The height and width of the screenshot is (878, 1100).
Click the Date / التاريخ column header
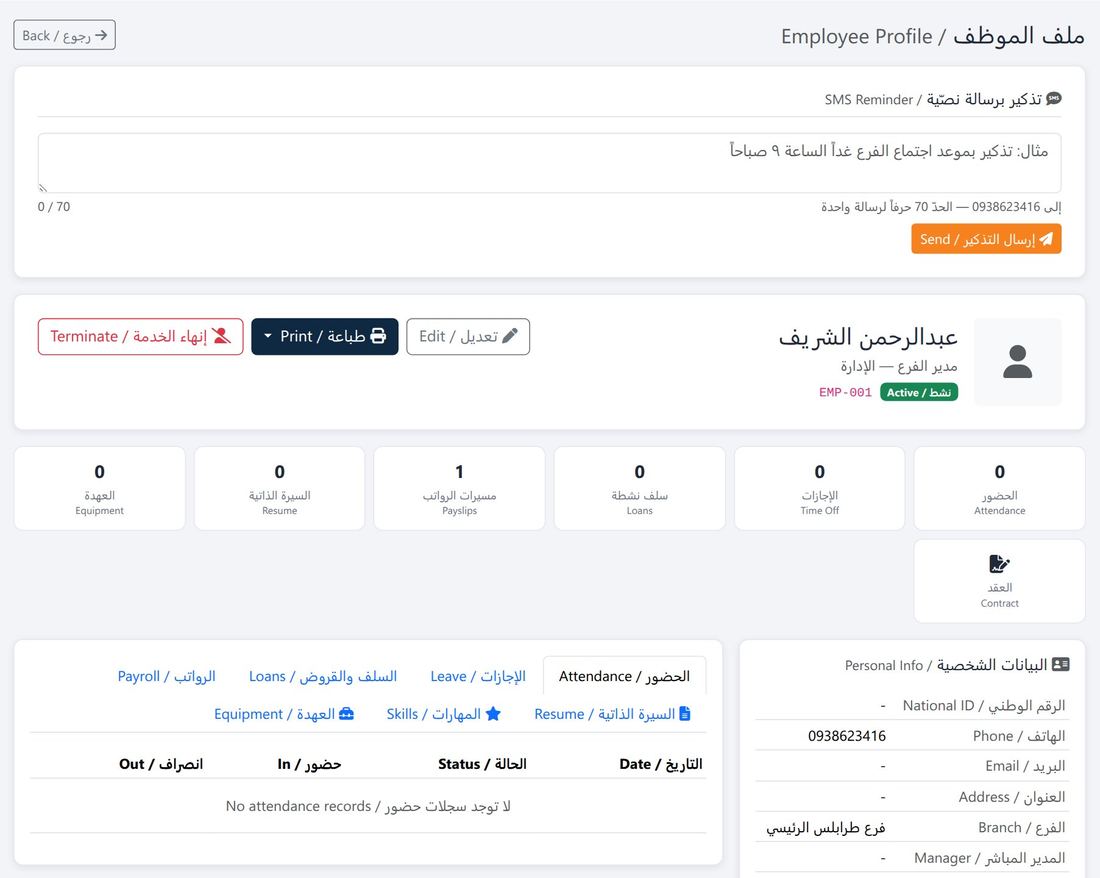(x=661, y=764)
